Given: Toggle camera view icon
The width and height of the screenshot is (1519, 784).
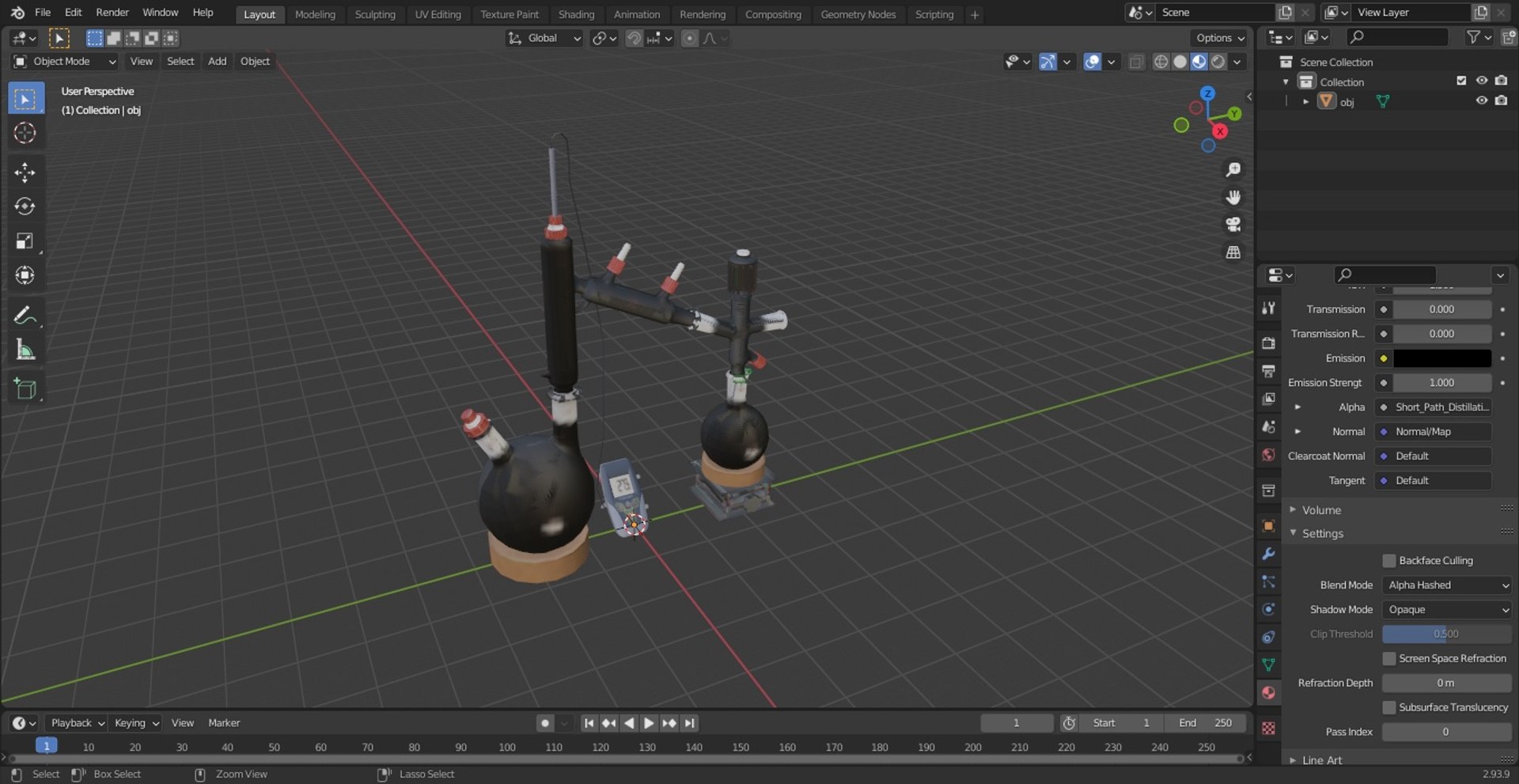Looking at the screenshot, I should [1233, 225].
